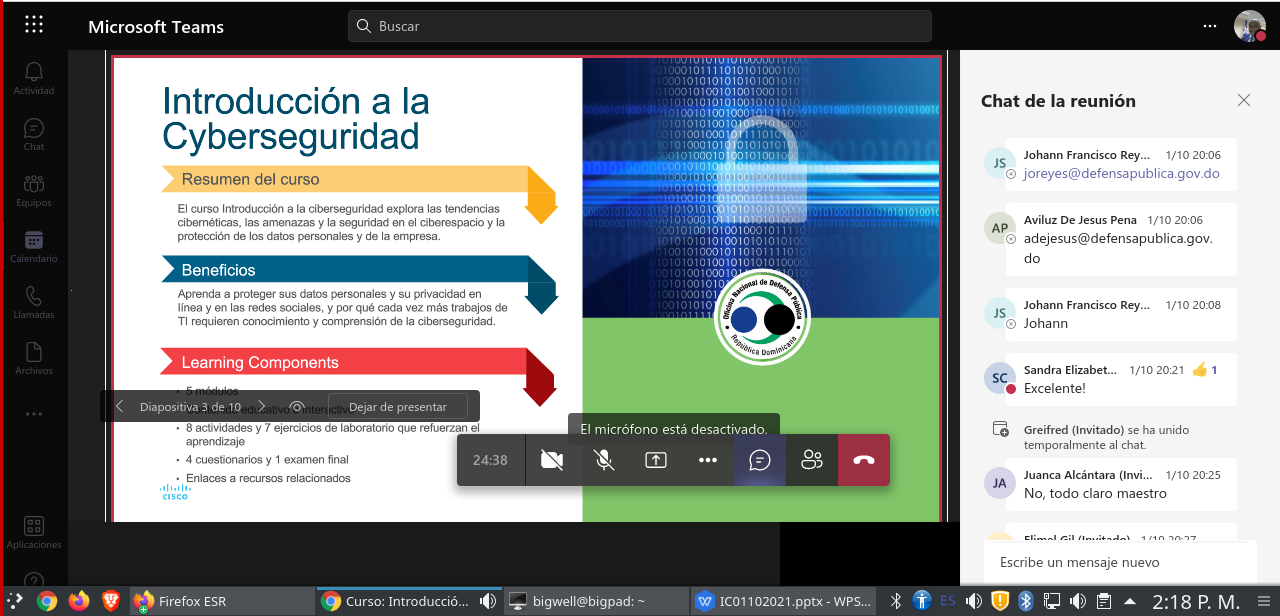Image resolution: width=1280 pixels, height=616 pixels.
Task: Open Equipos in the sidebar
Action: pyautogui.click(x=34, y=190)
